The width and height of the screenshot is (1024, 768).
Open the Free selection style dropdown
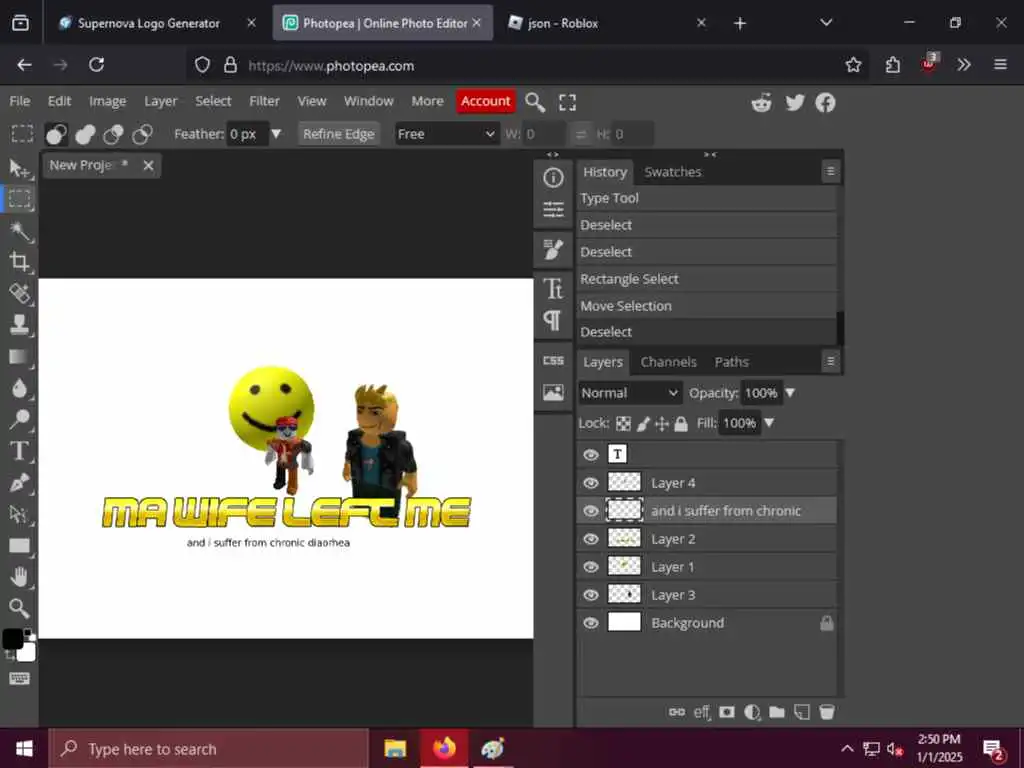(445, 135)
